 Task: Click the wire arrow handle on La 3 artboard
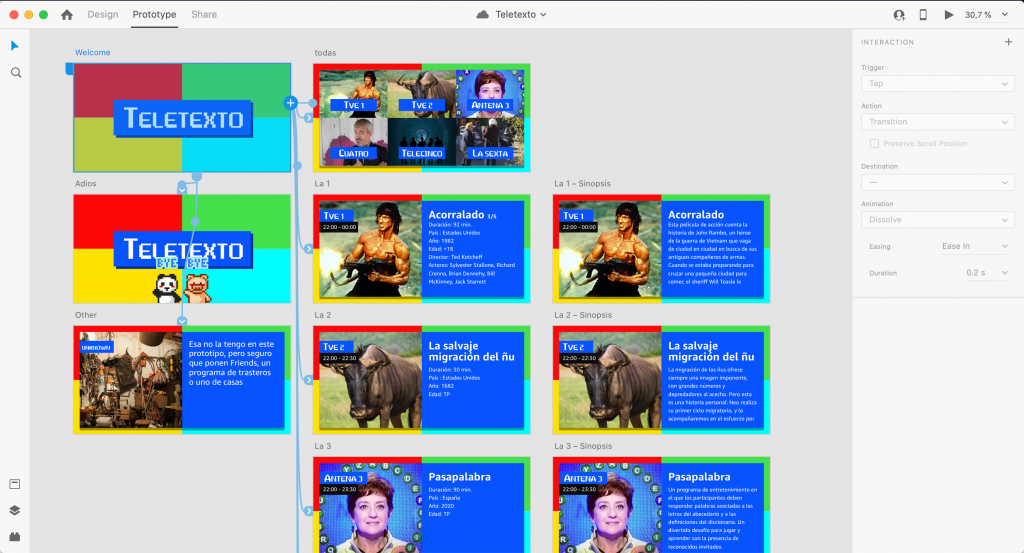click(x=308, y=511)
